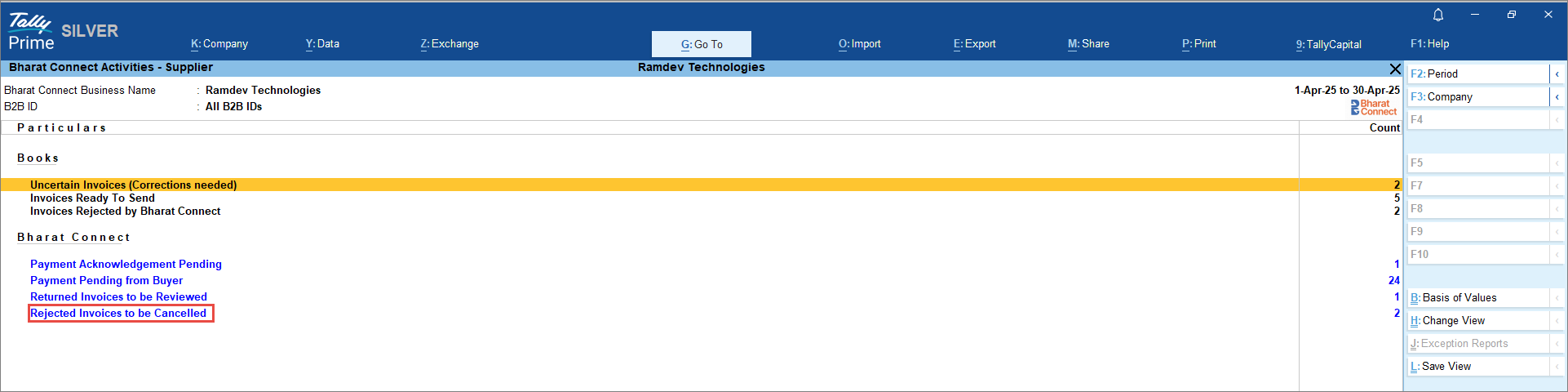Click the H: Change View button
Viewport: 1568px width, 392px height.
click(1477, 321)
